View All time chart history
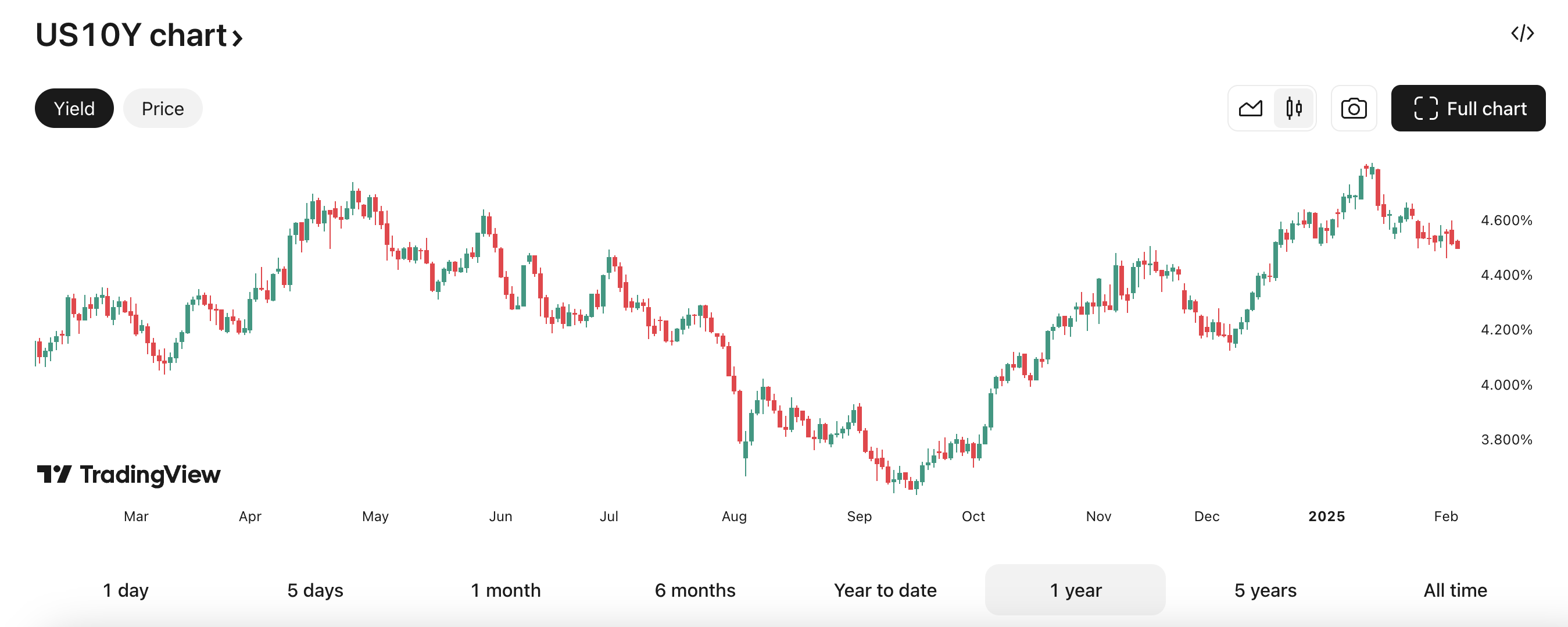This screenshot has width=1568, height=627. point(1455,589)
